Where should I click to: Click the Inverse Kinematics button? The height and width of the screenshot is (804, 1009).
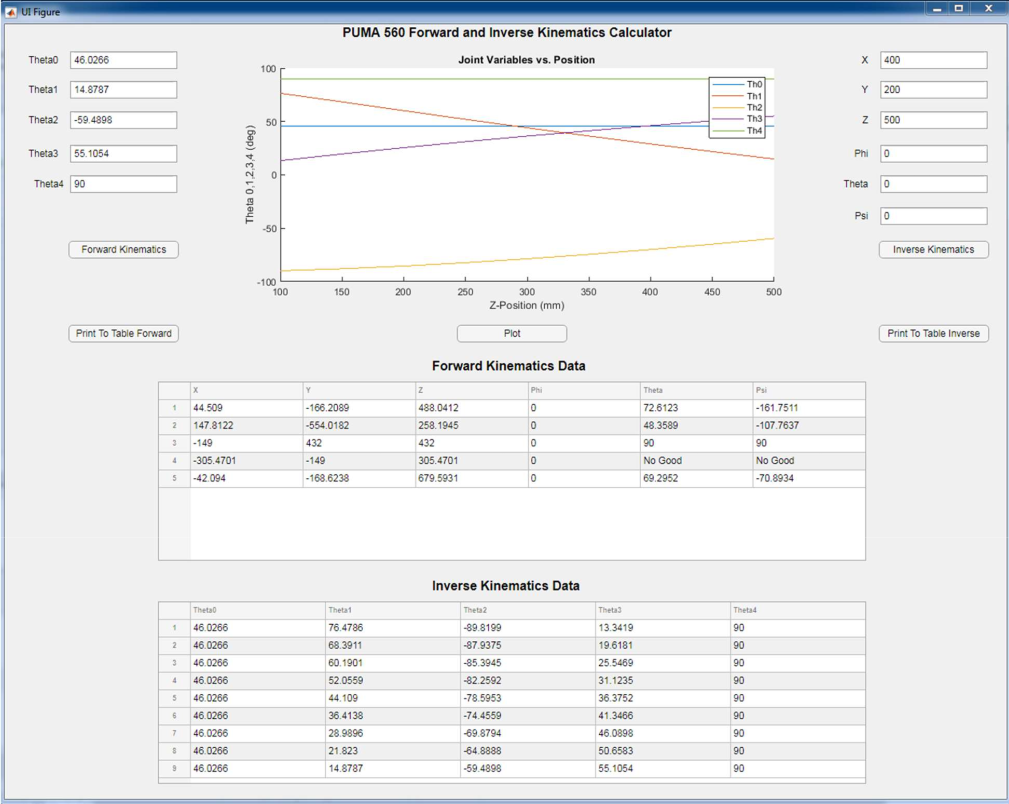[934, 250]
